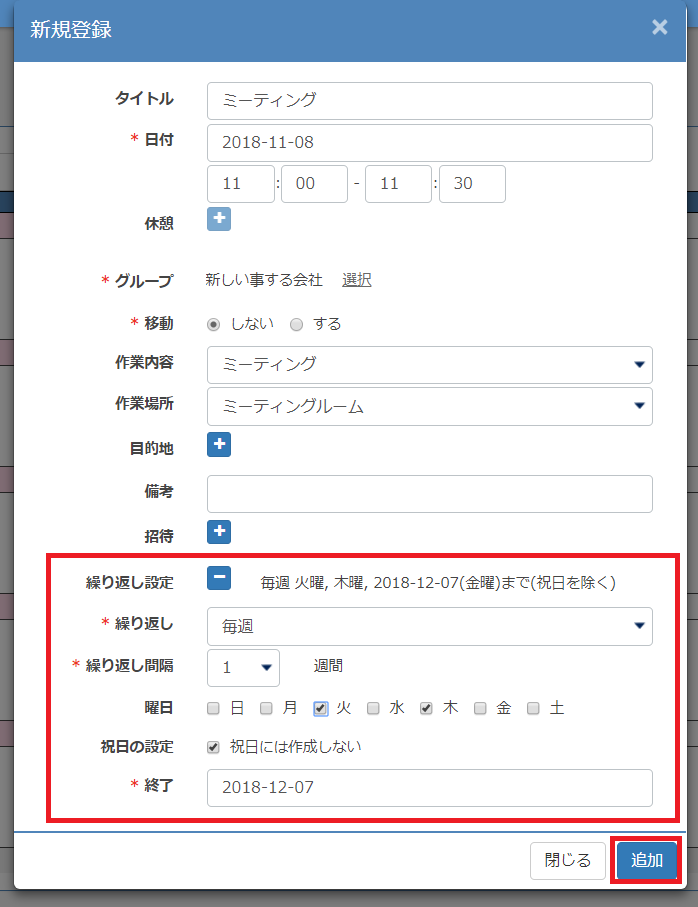Close the 新規登録 dialog with the X

[660, 27]
